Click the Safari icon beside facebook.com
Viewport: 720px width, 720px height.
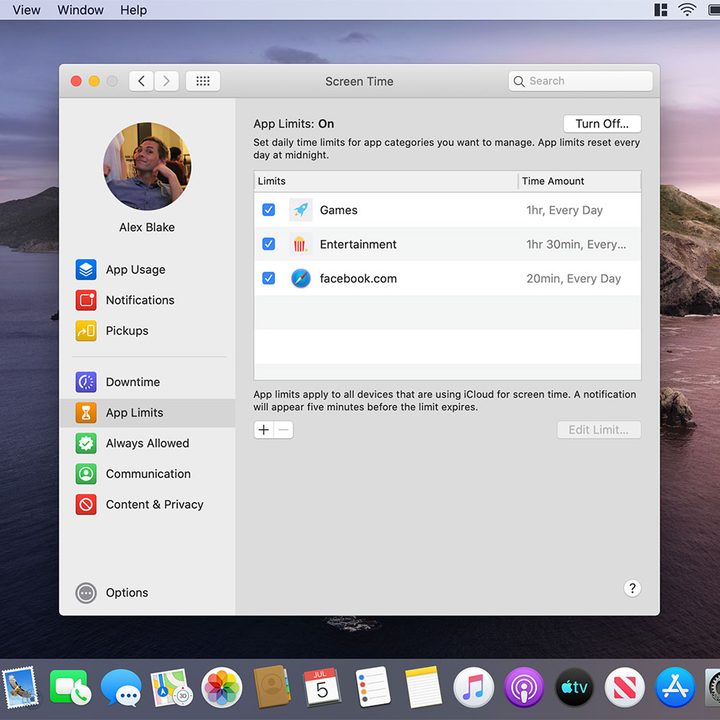click(301, 278)
